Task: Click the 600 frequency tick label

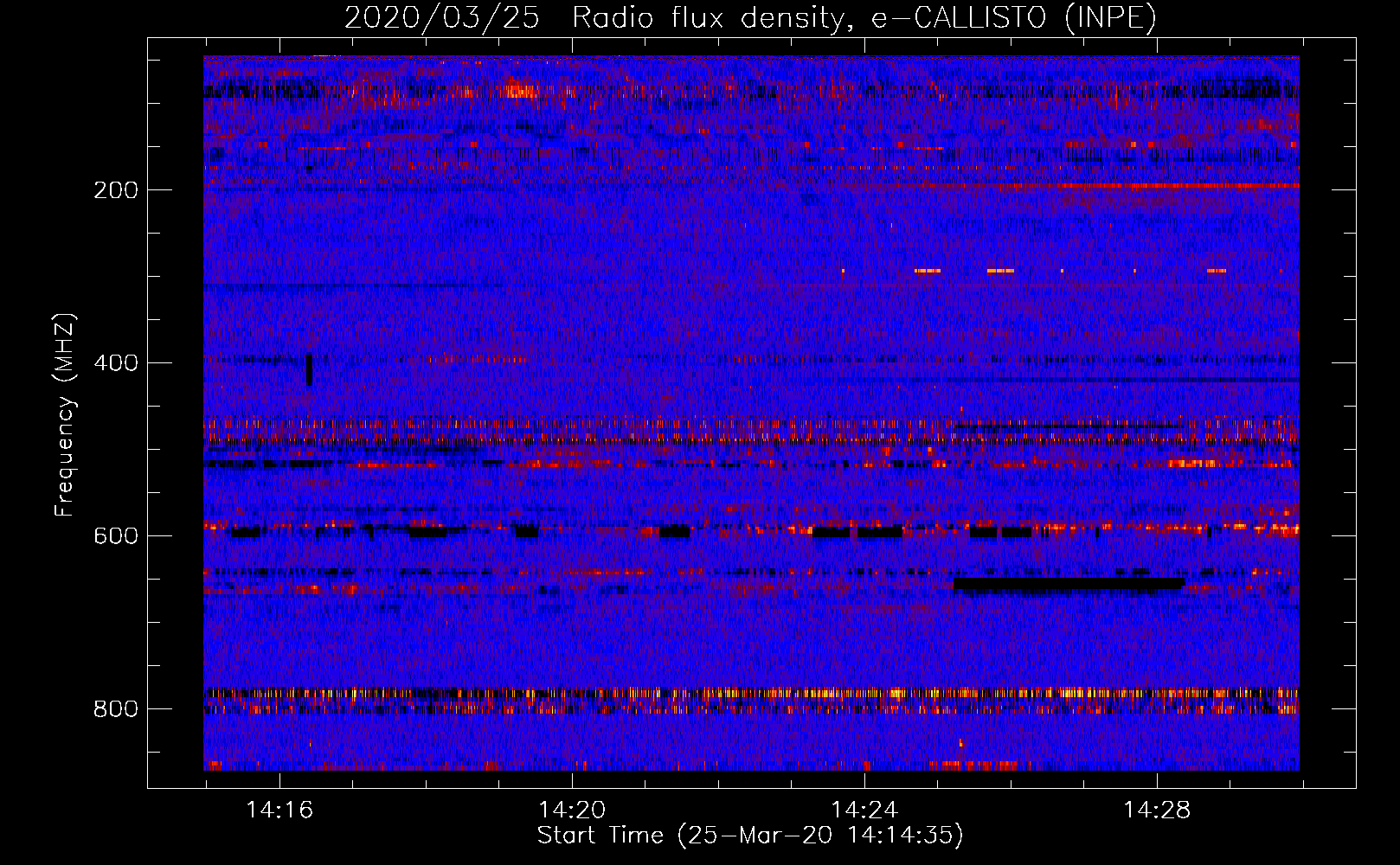Action: (x=116, y=536)
